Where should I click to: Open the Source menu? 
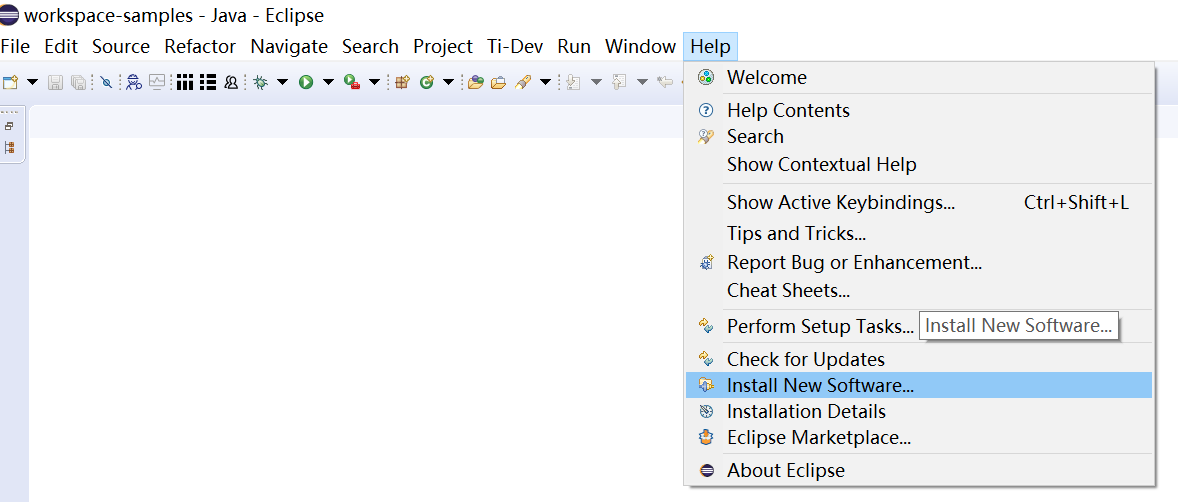point(121,47)
